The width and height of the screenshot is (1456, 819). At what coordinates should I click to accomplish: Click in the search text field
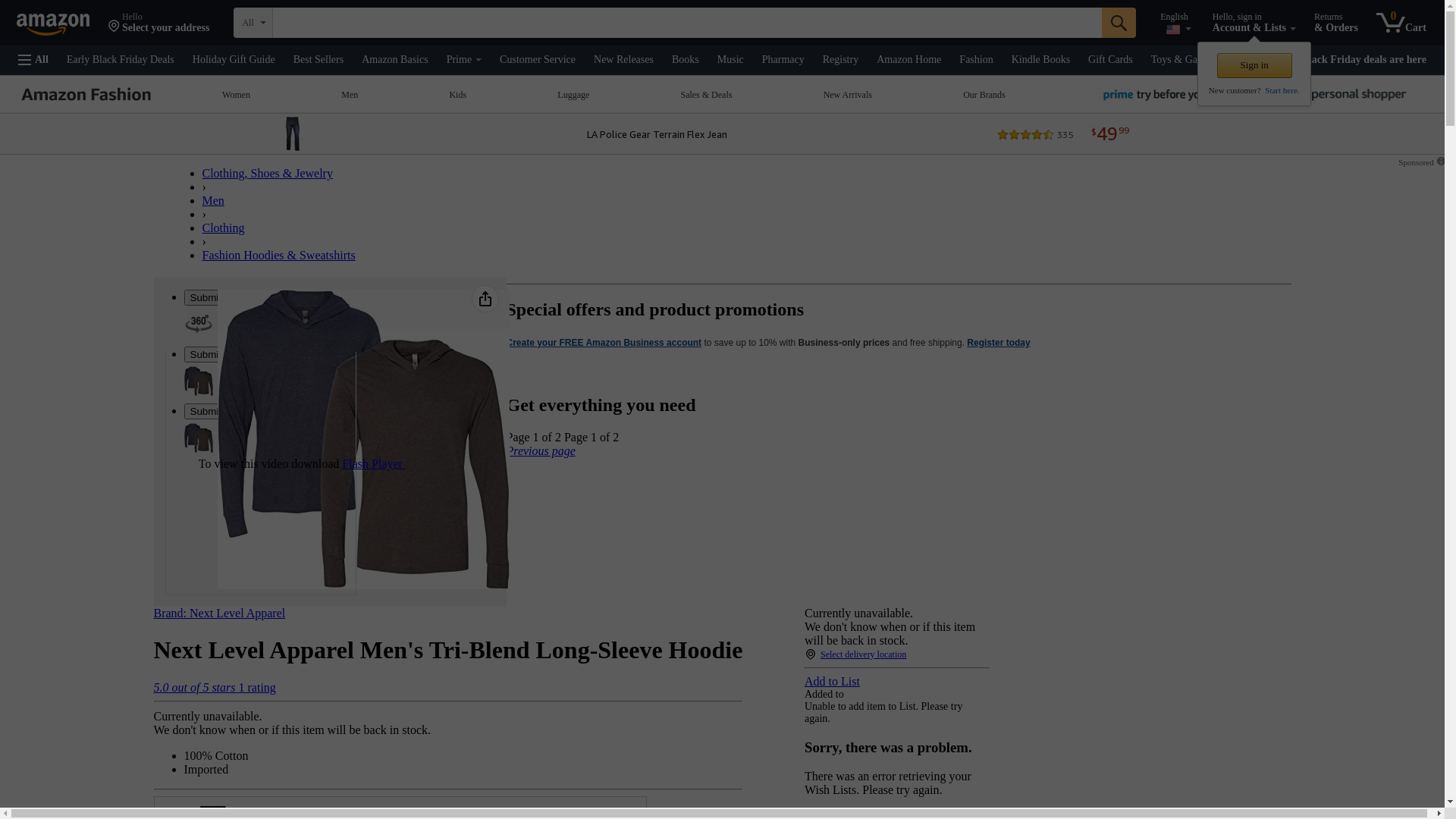point(686,23)
